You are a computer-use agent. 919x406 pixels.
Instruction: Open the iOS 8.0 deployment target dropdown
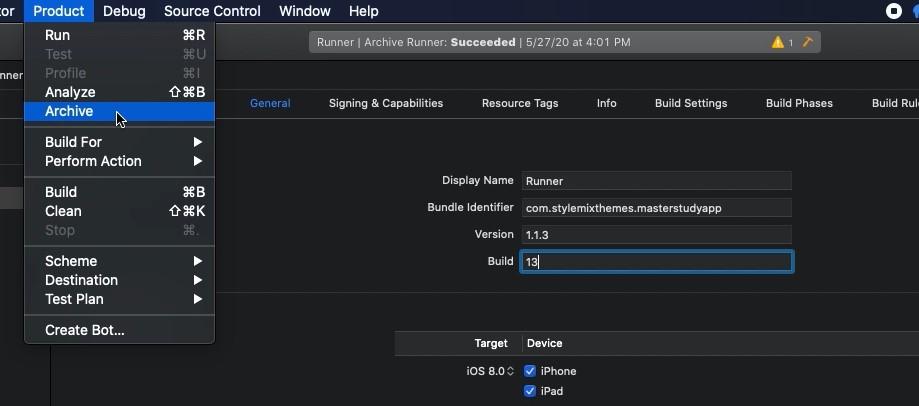490,371
